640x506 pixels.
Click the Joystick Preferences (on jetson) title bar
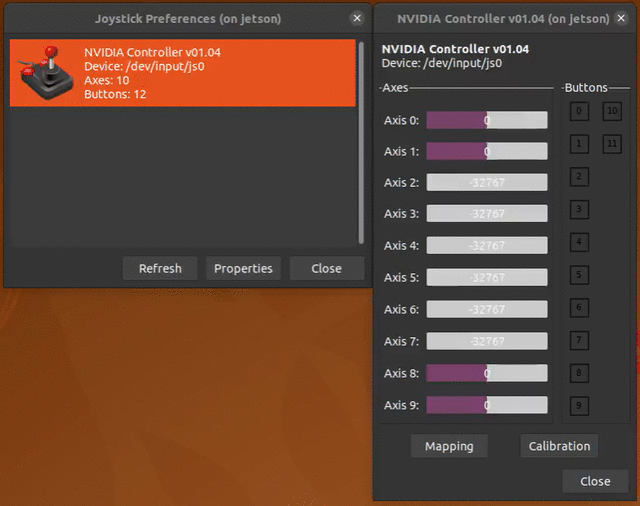188,19
